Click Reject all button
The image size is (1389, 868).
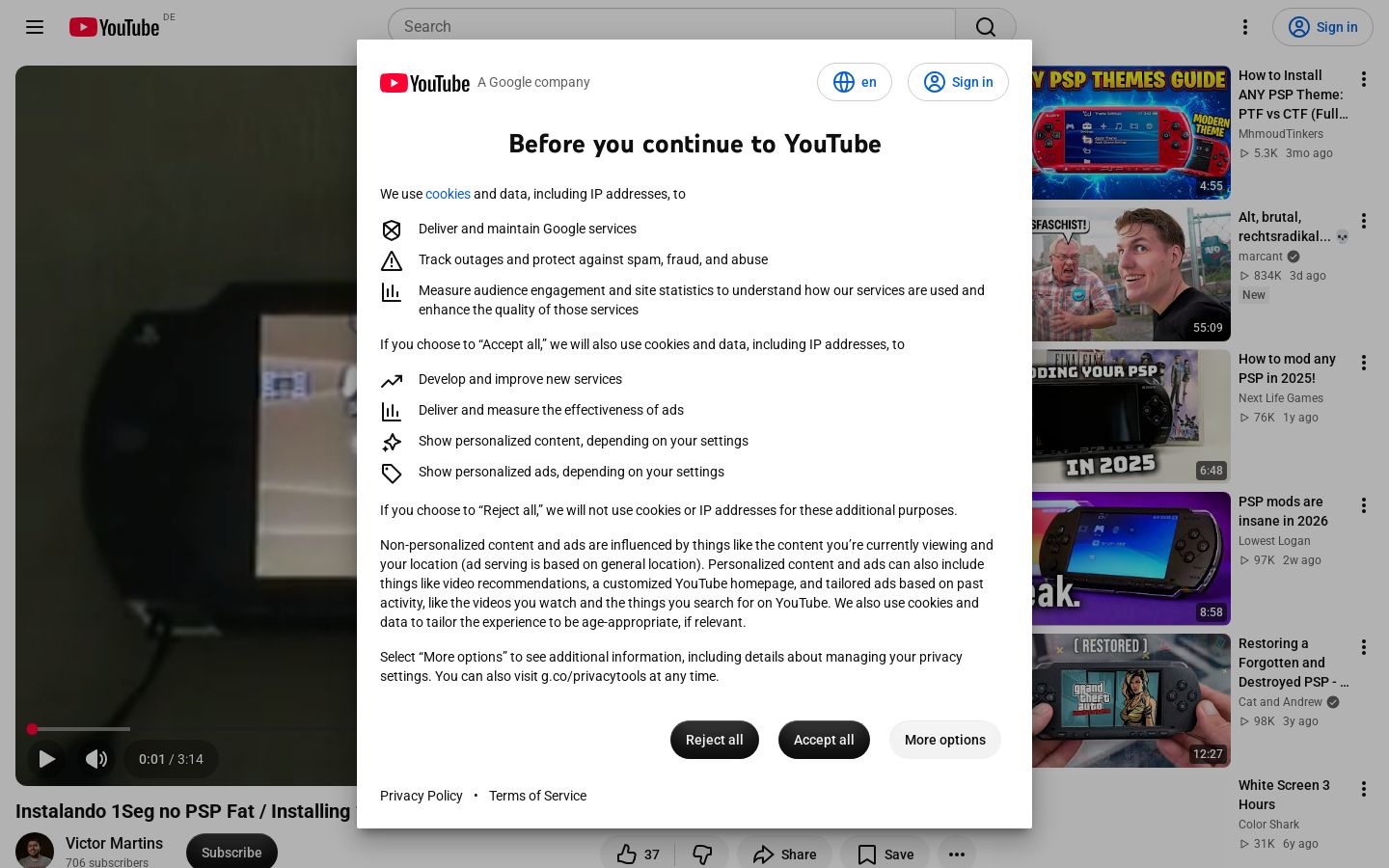click(x=715, y=740)
